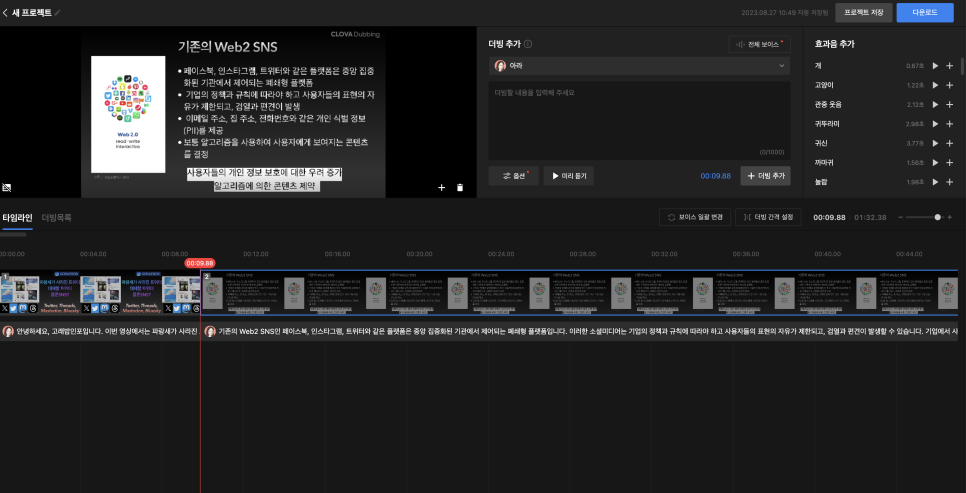Play the 귀뚜라미 sound effect

point(935,124)
